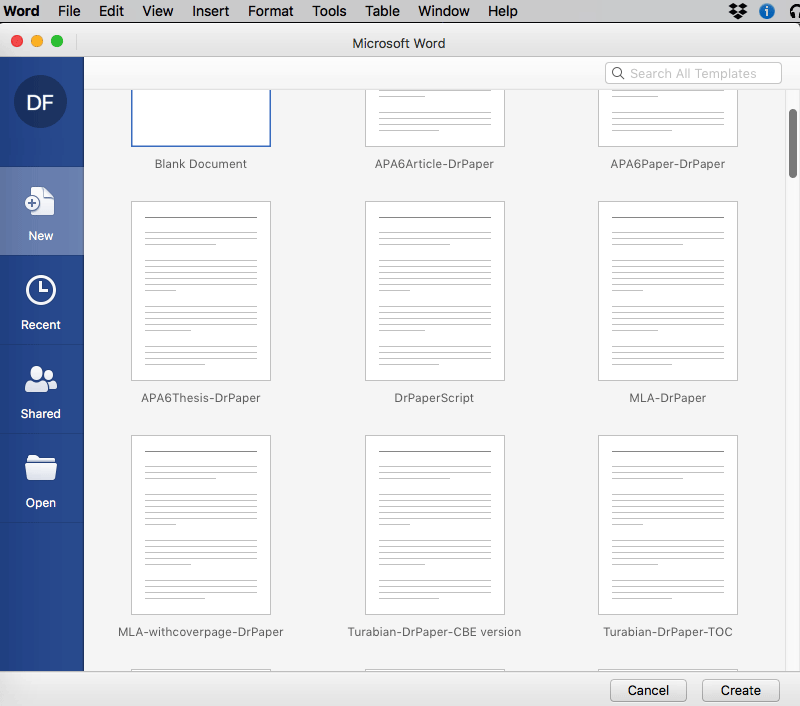Pick the MLA-DrPaper template
800x706 pixels.
(x=668, y=291)
